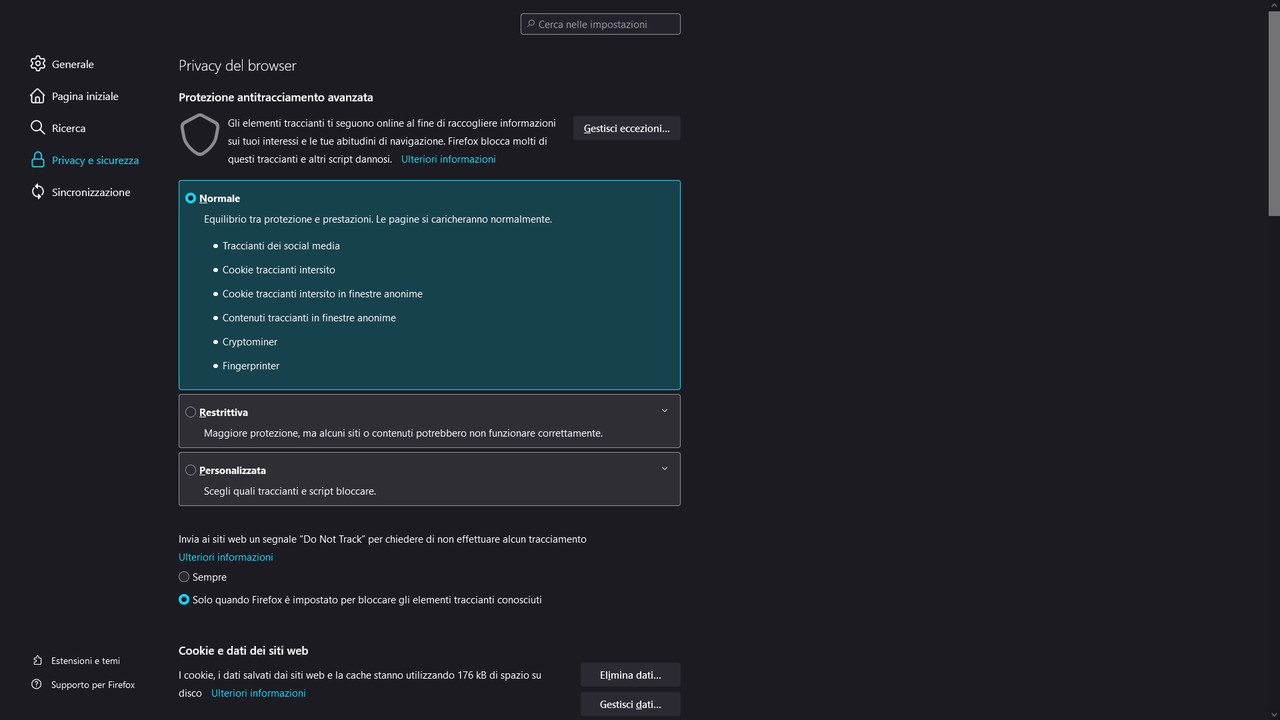
Task: Choose Sempre for Do Not Track
Action: [x=184, y=577]
